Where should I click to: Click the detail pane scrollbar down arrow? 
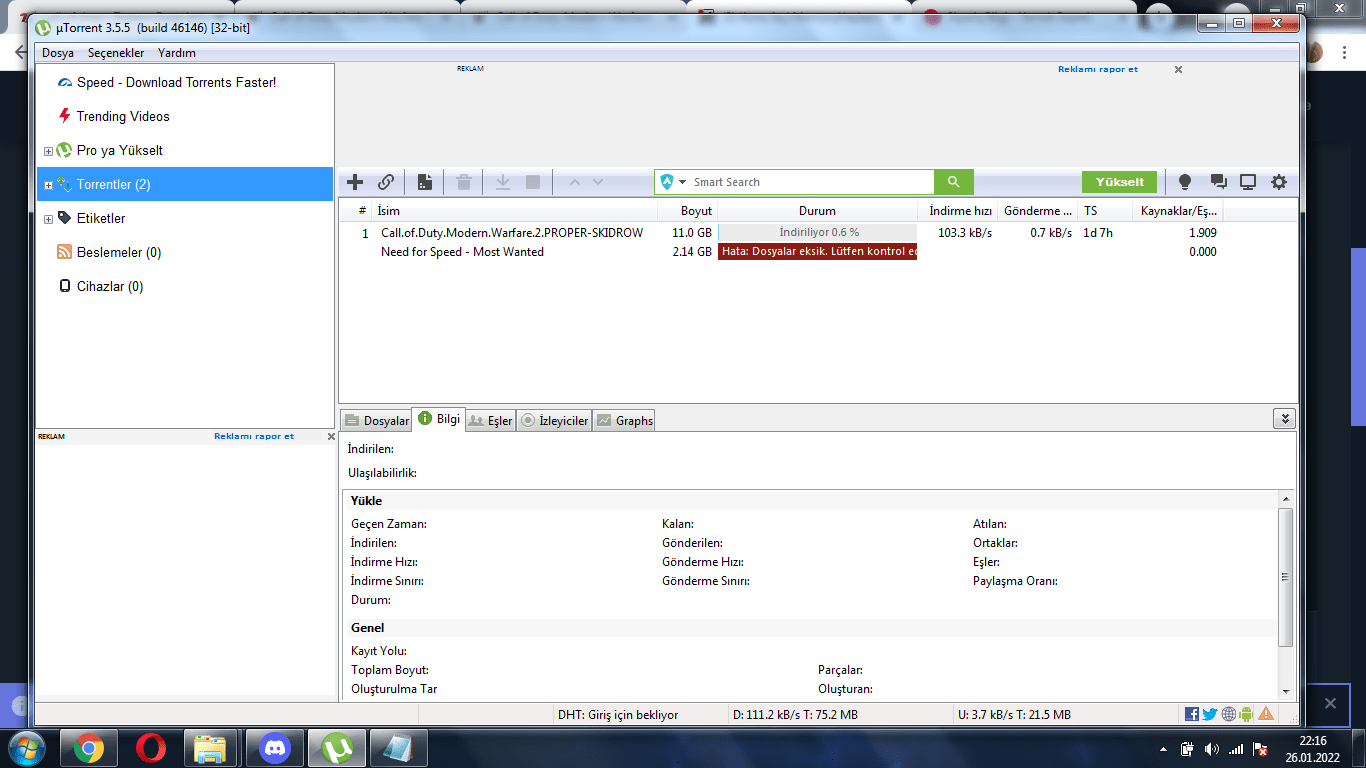[1285, 691]
